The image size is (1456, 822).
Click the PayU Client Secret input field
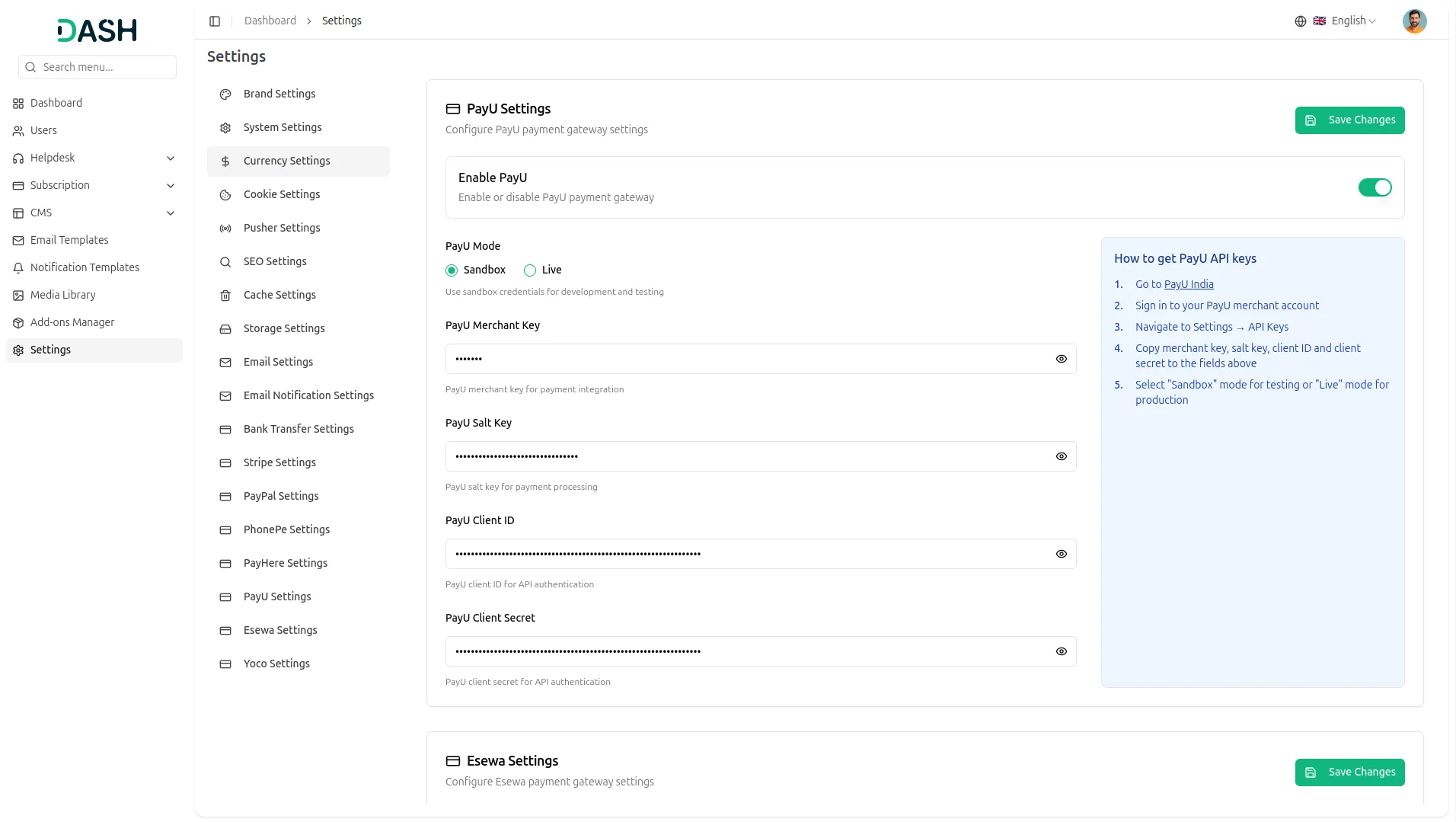point(761,651)
